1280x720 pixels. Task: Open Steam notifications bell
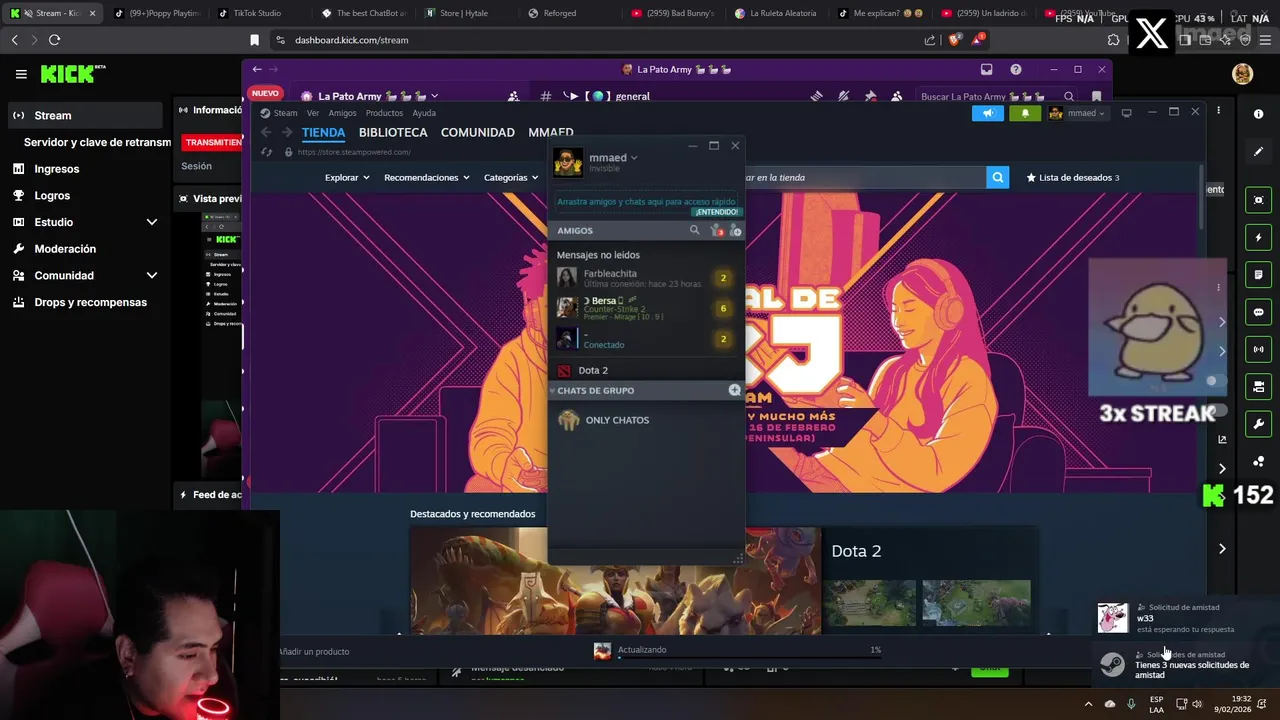click(1025, 113)
